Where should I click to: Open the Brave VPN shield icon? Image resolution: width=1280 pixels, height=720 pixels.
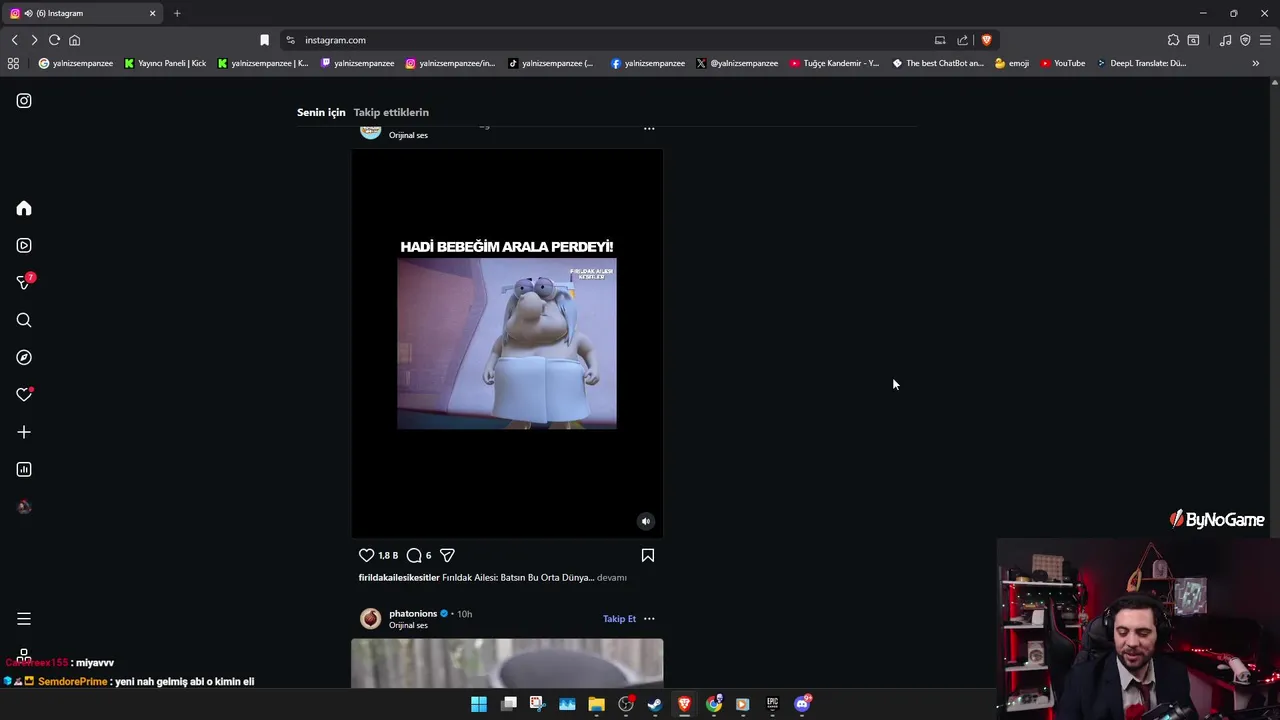(1245, 40)
